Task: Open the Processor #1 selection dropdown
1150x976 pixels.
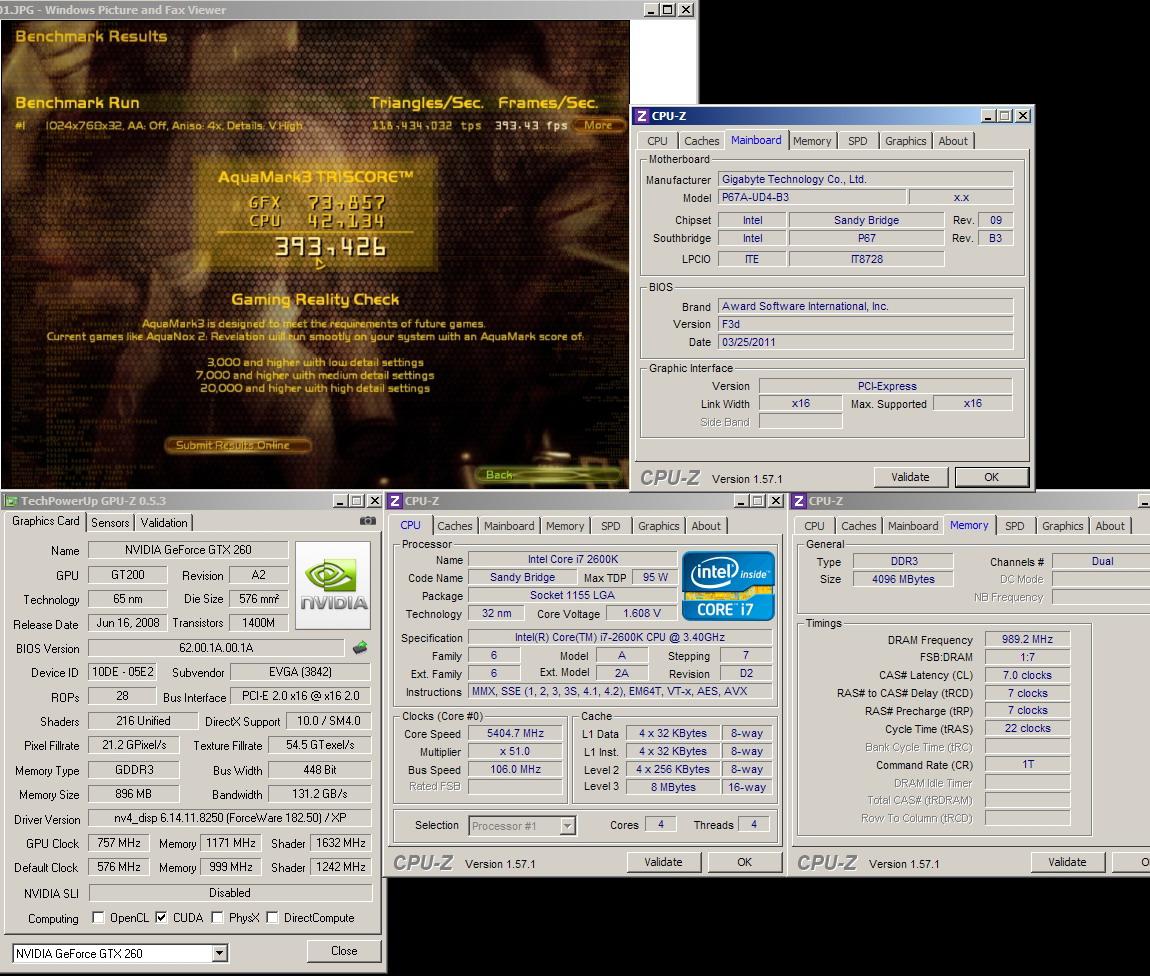Action: (567, 826)
